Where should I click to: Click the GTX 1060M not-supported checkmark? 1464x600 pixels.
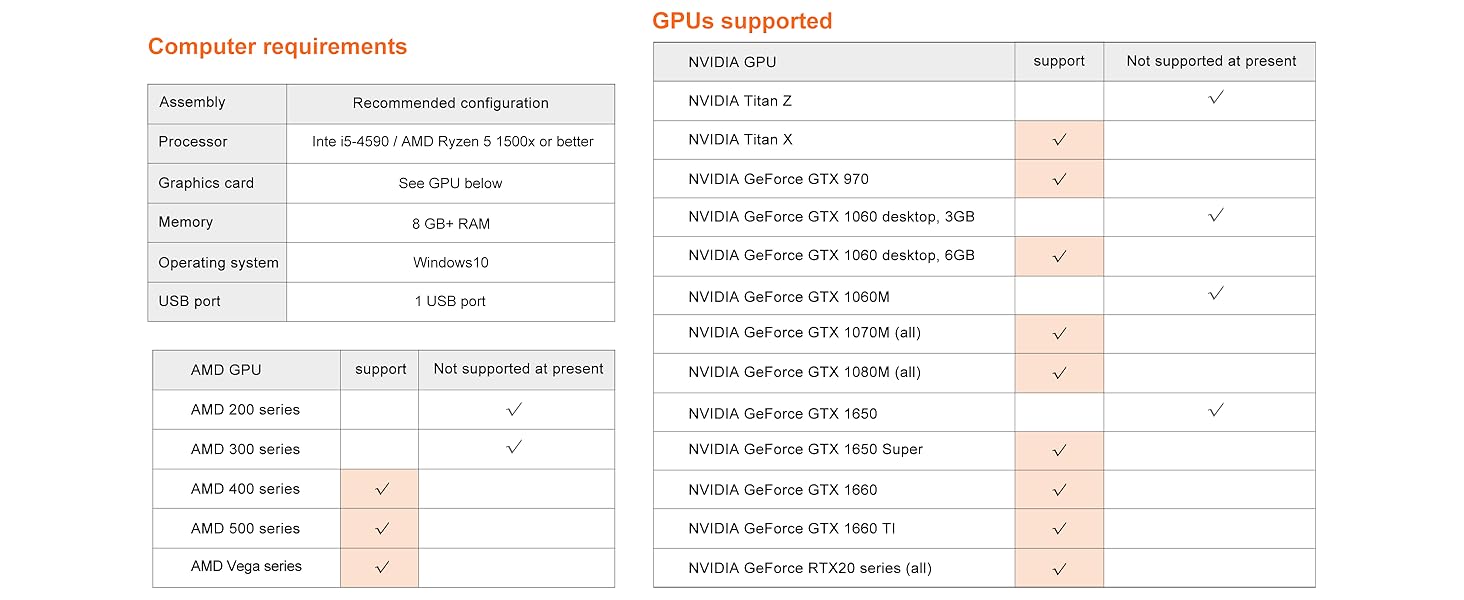tap(1216, 293)
